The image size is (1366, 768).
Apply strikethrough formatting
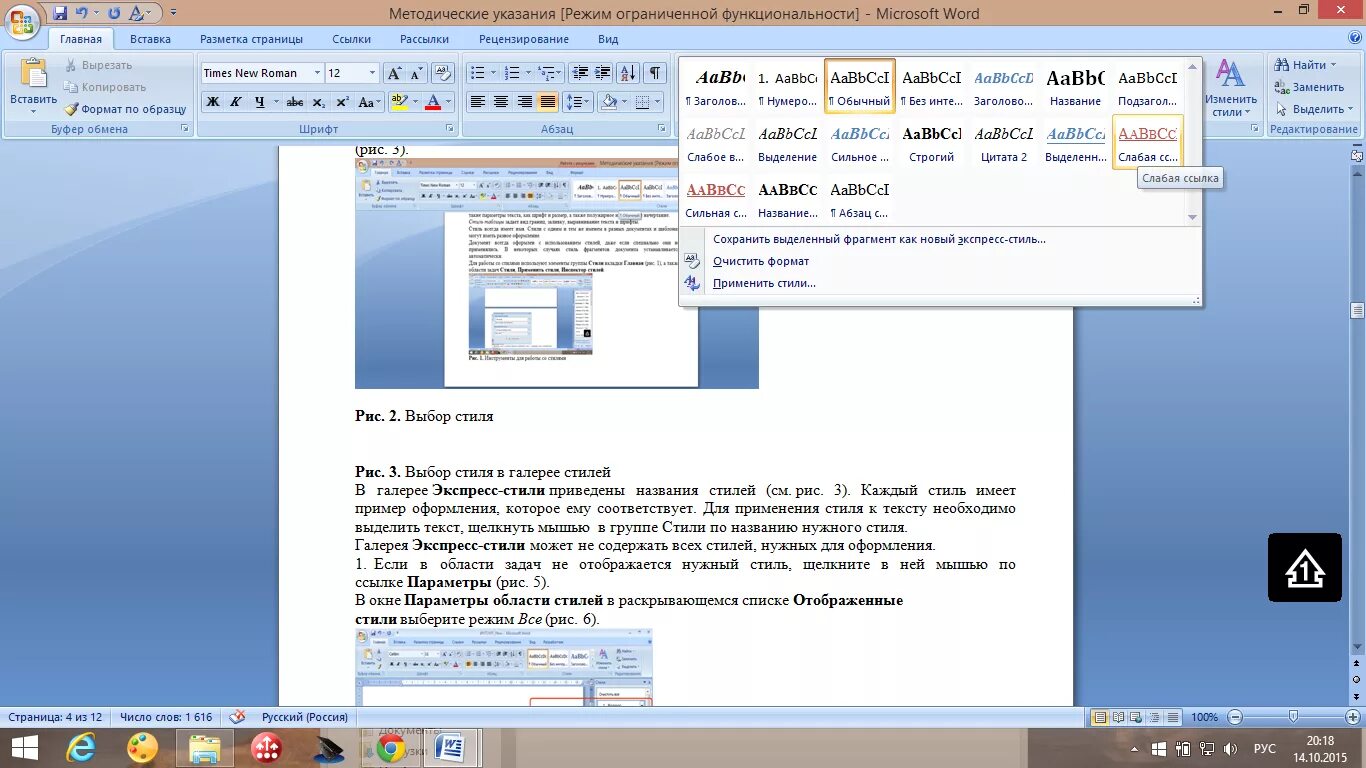(294, 102)
